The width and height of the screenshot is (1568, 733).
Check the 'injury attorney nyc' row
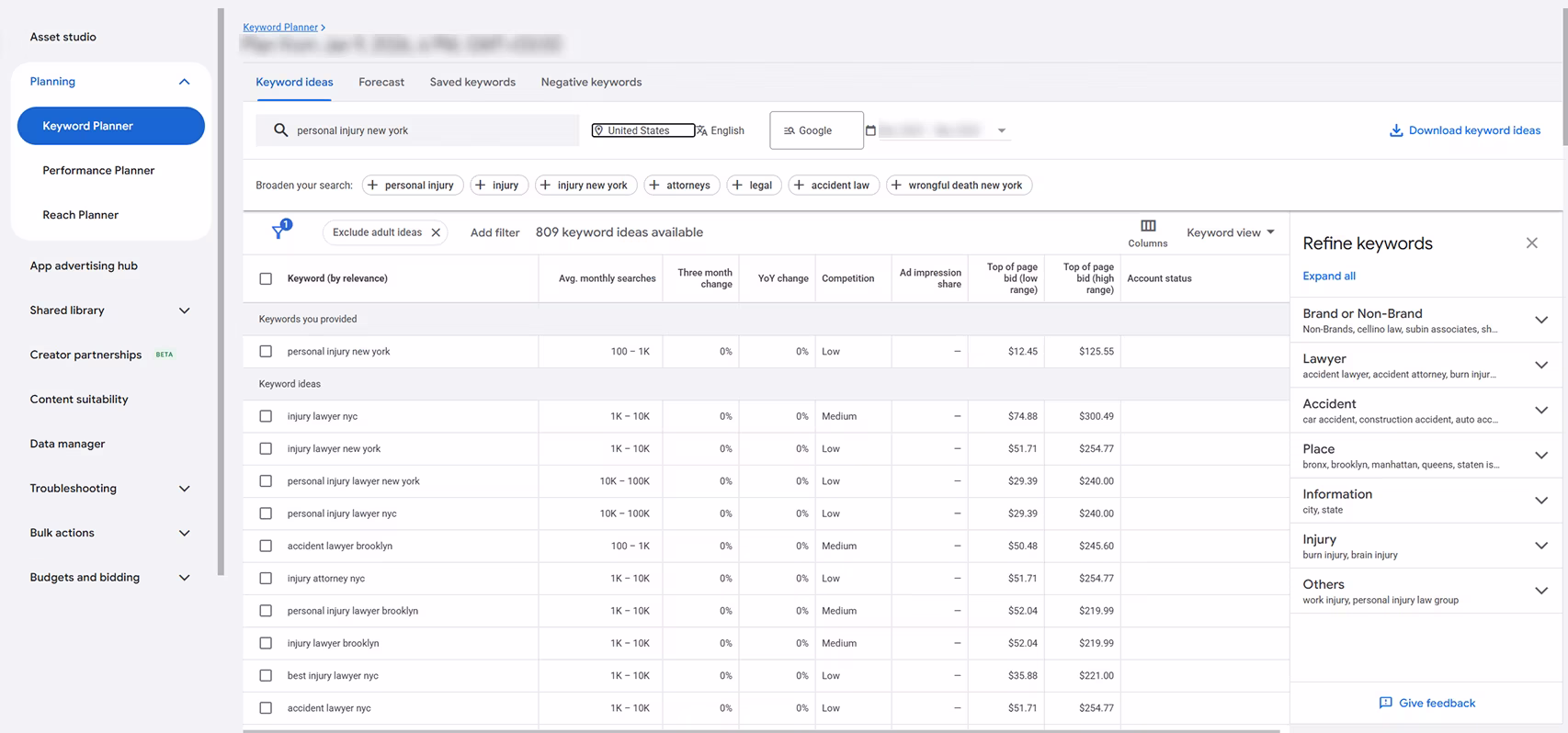[266, 578]
